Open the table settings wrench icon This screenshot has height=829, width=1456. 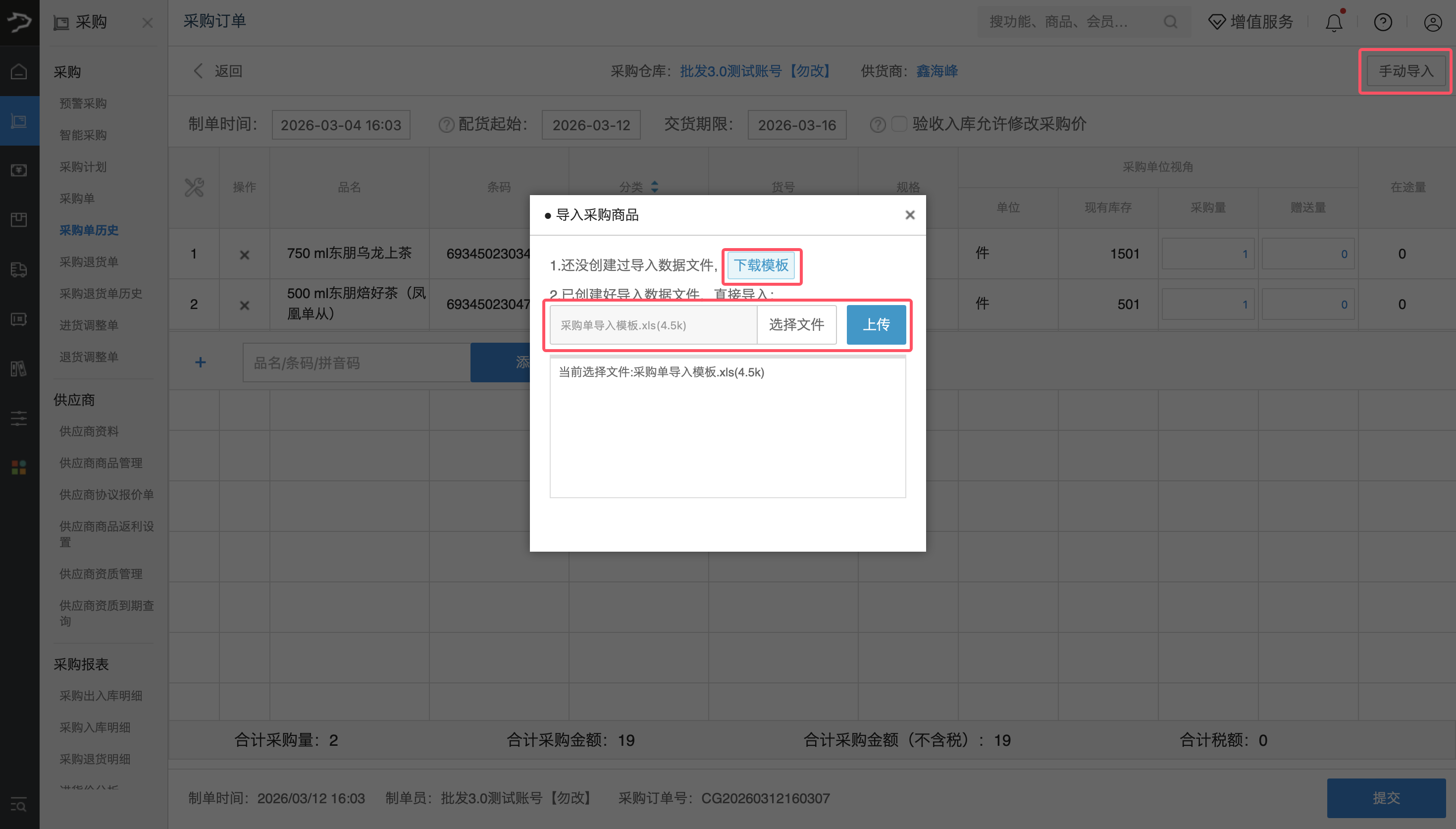click(194, 187)
